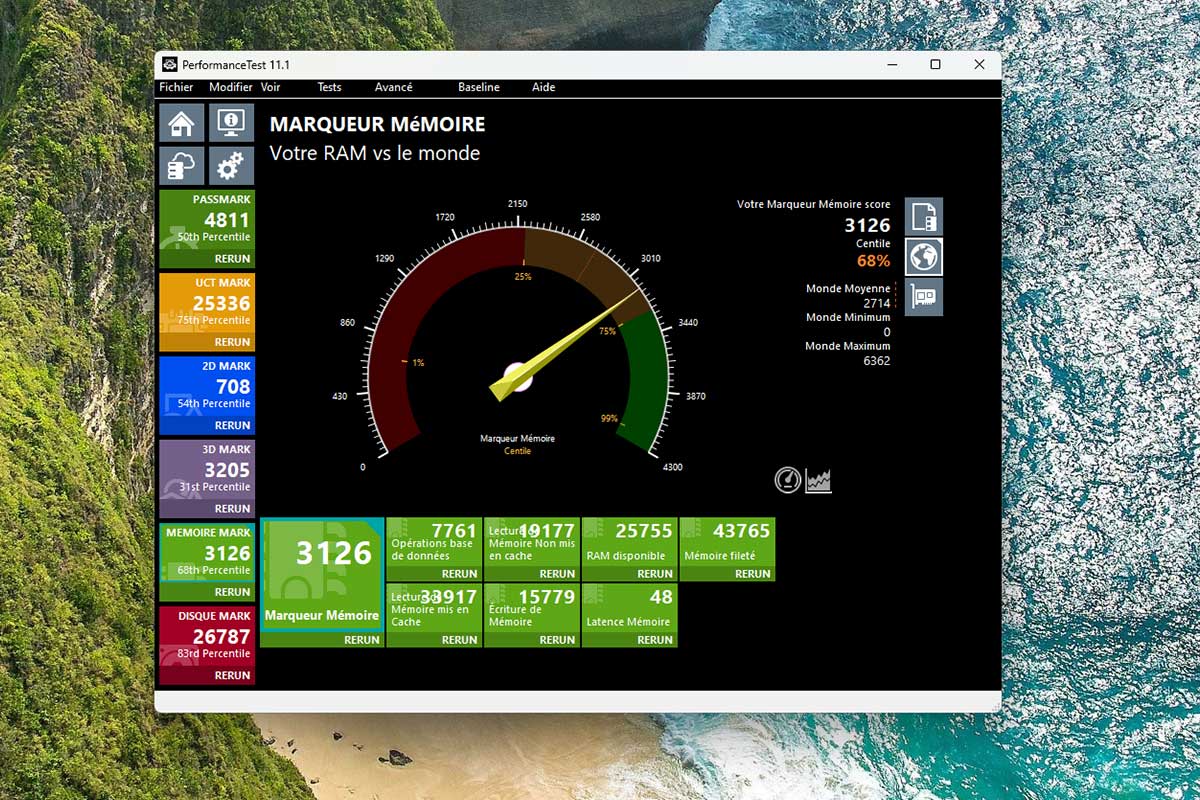Open the Aide menu
The image size is (1200, 800).
(x=543, y=87)
